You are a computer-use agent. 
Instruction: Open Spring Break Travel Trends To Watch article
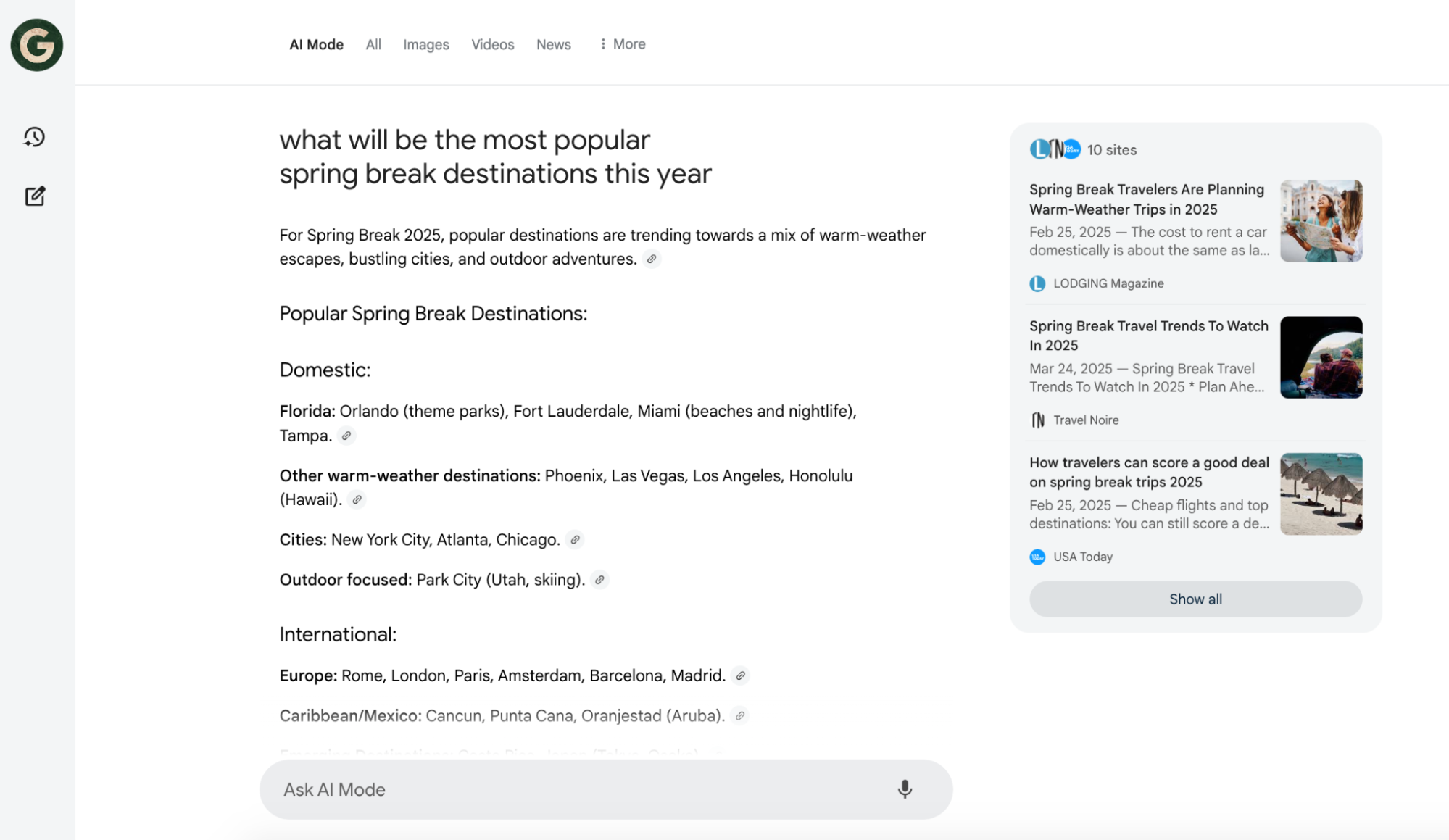[1149, 336]
